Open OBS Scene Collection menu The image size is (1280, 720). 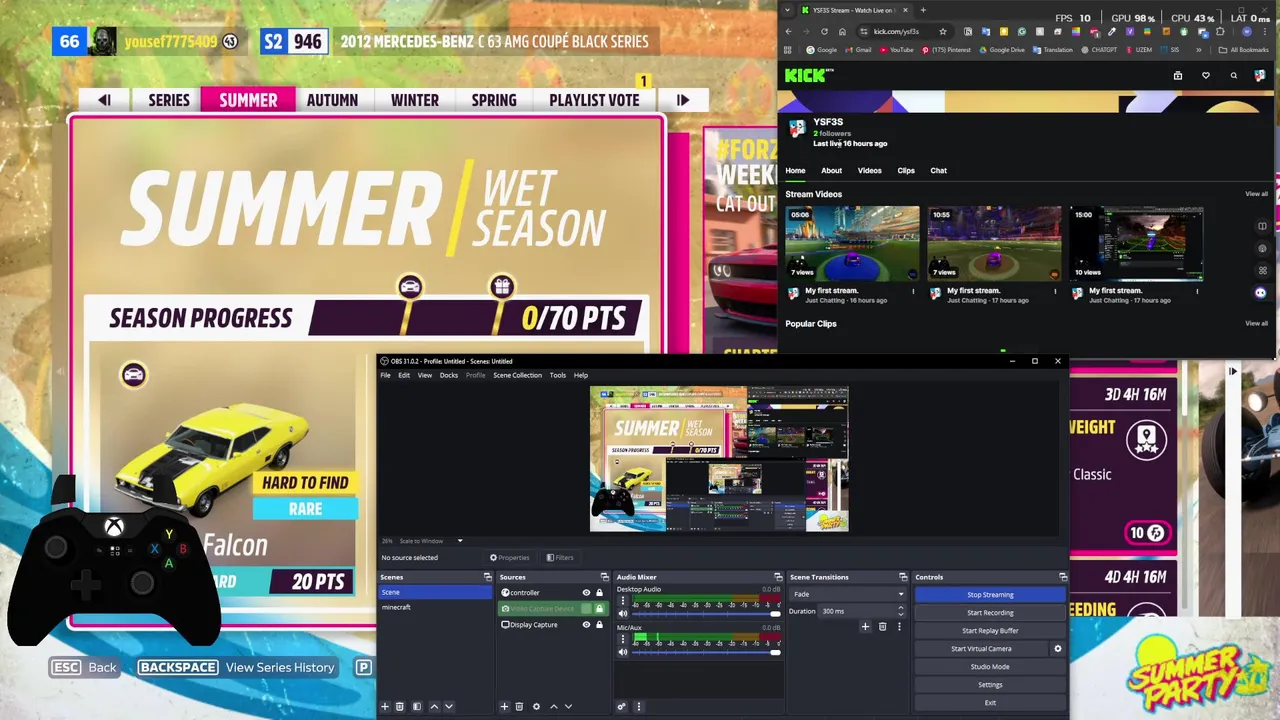click(x=517, y=375)
